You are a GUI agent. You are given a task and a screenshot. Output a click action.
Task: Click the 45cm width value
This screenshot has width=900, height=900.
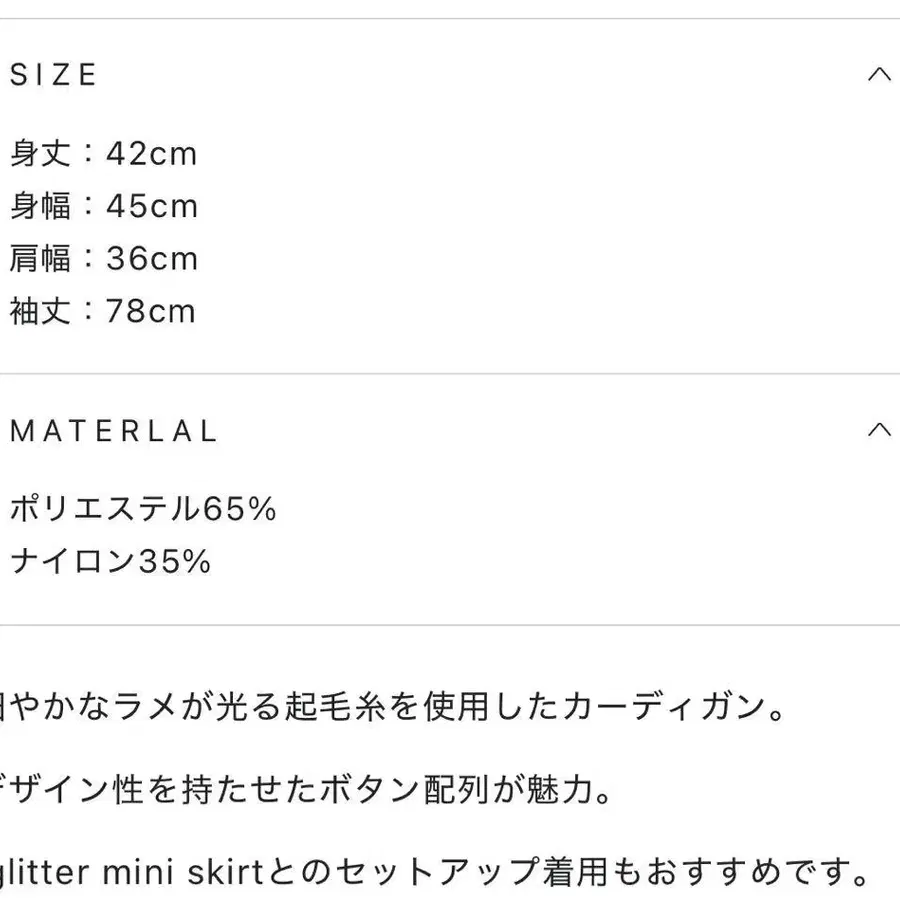click(152, 207)
